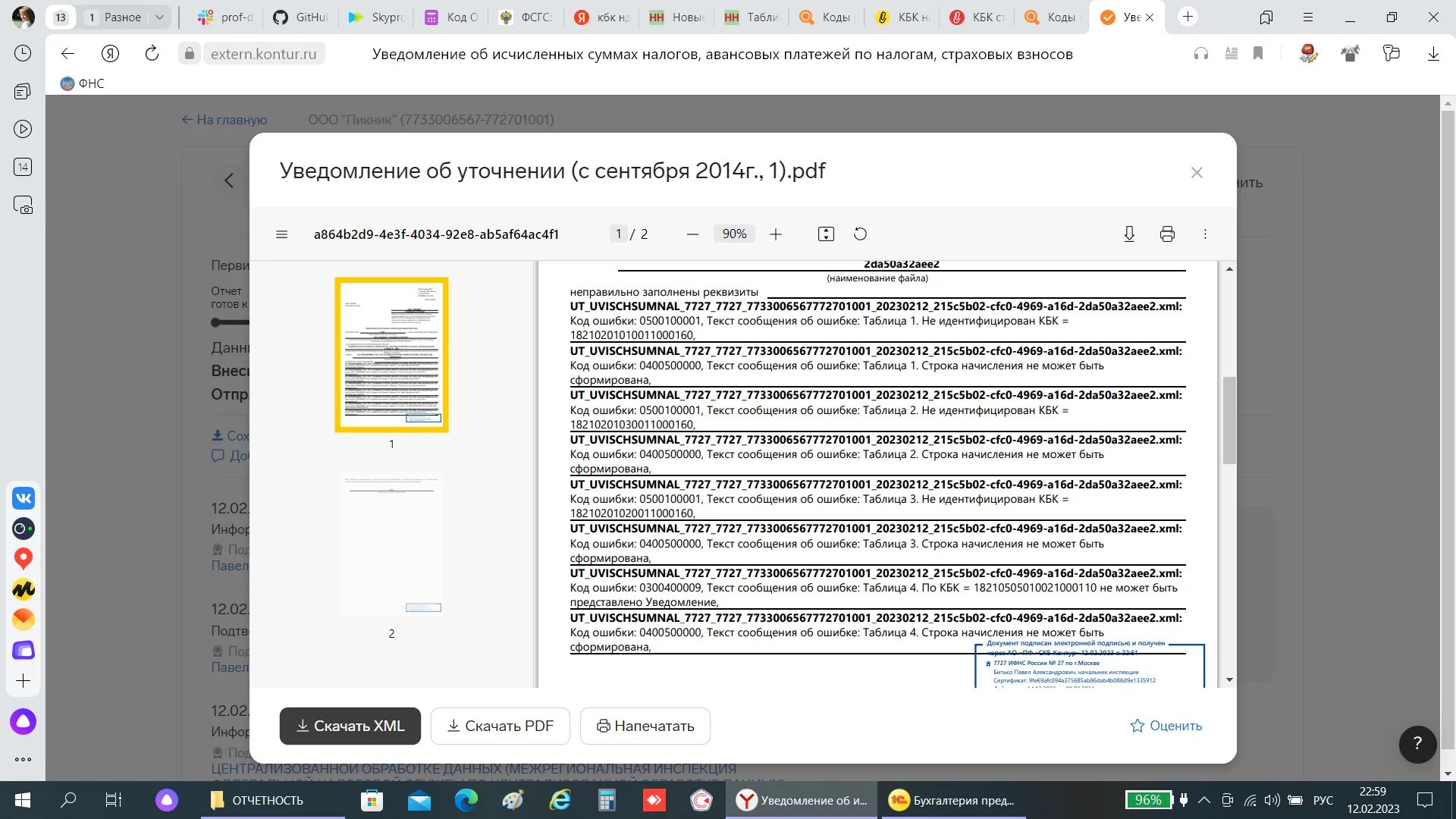Open Alice assistant icon in sidebar
1456x819 pixels.
pyautogui.click(x=24, y=721)
